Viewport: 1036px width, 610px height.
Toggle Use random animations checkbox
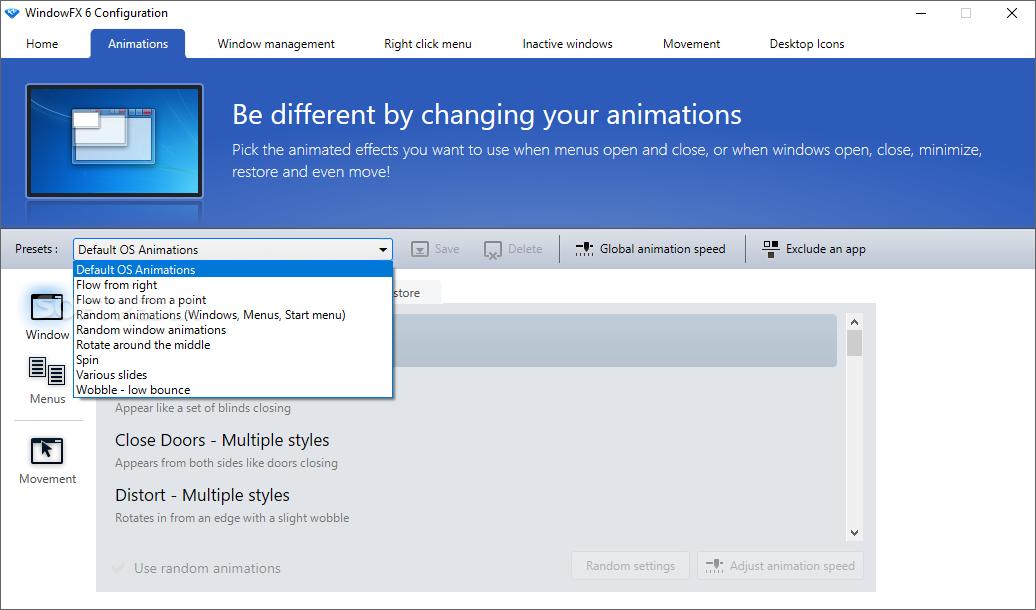[x=118, y=568]
